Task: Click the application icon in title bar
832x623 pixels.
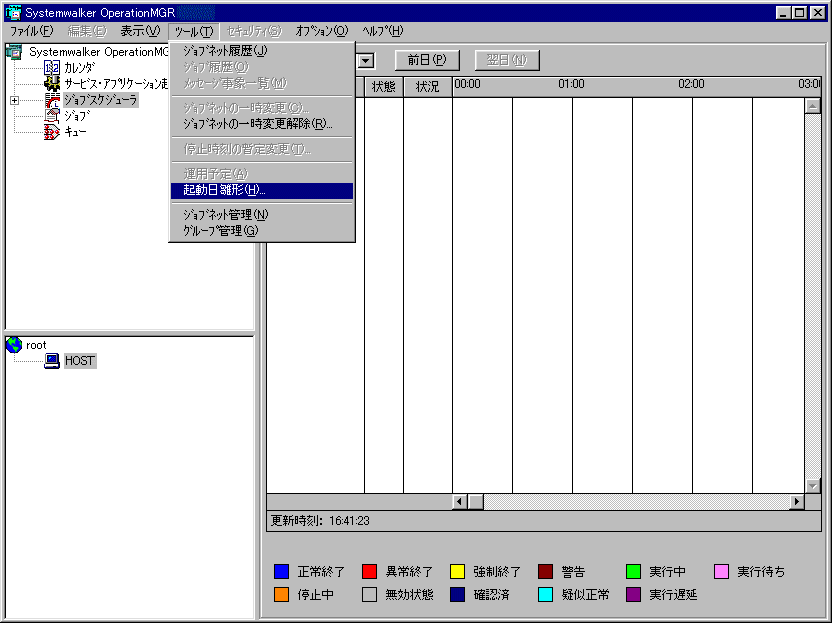Action: 13,12
